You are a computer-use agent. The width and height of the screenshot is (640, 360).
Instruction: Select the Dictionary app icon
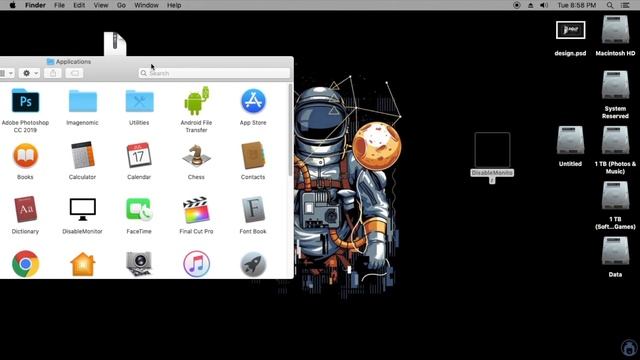click(x=25, y=209)
